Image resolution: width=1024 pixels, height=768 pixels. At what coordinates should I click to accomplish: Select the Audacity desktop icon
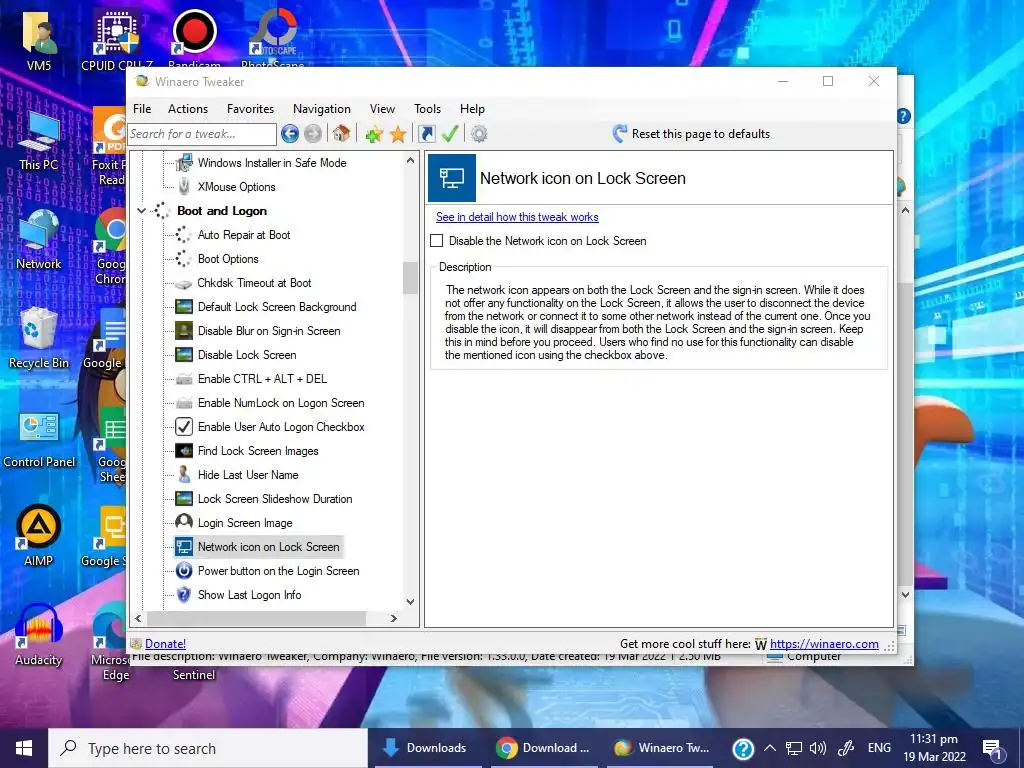tap(39, 635)
